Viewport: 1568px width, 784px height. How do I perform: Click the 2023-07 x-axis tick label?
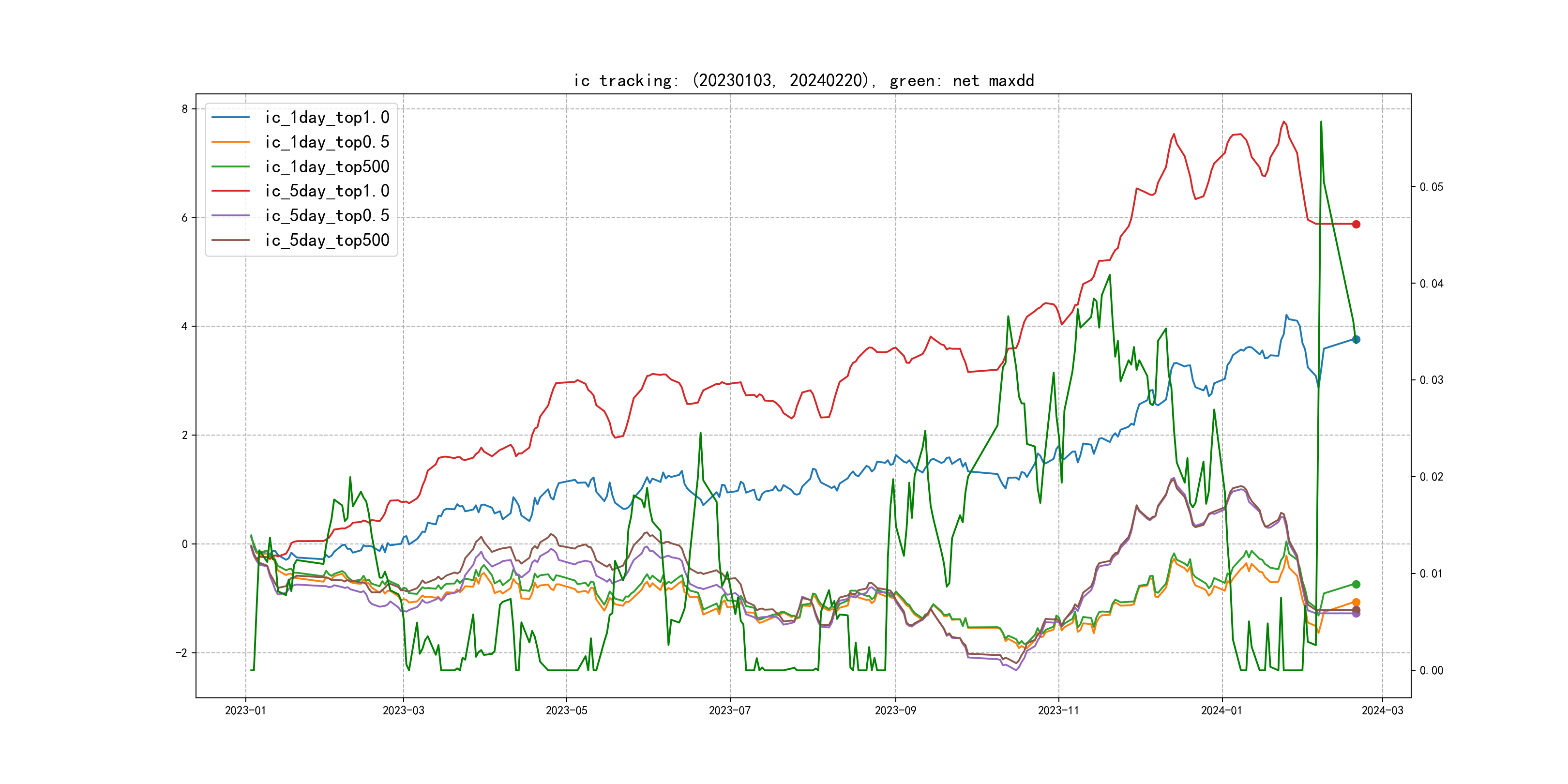tap(729, 710)
